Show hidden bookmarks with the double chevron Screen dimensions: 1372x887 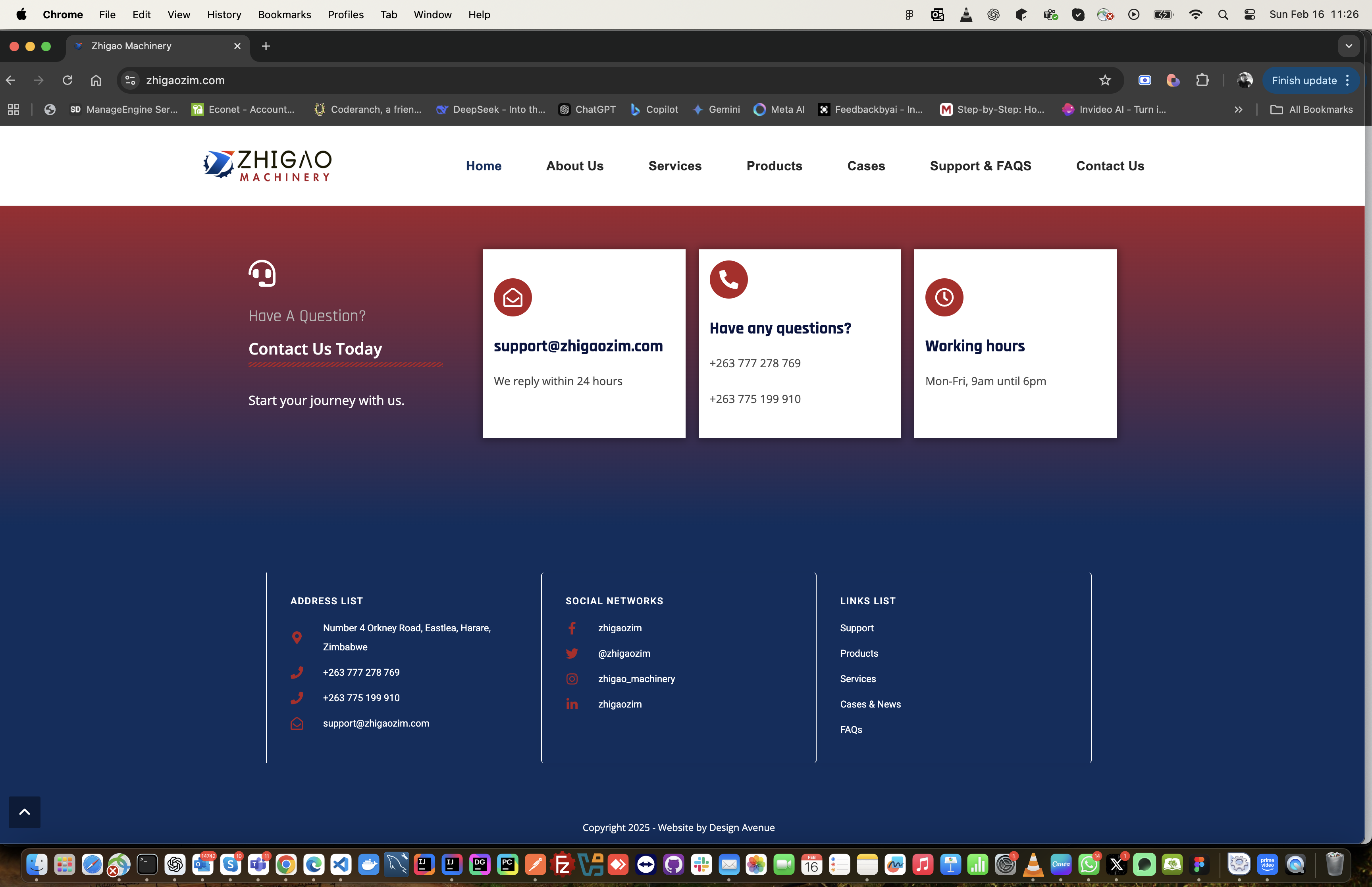pyautogui.click(x=1238, y=110)
